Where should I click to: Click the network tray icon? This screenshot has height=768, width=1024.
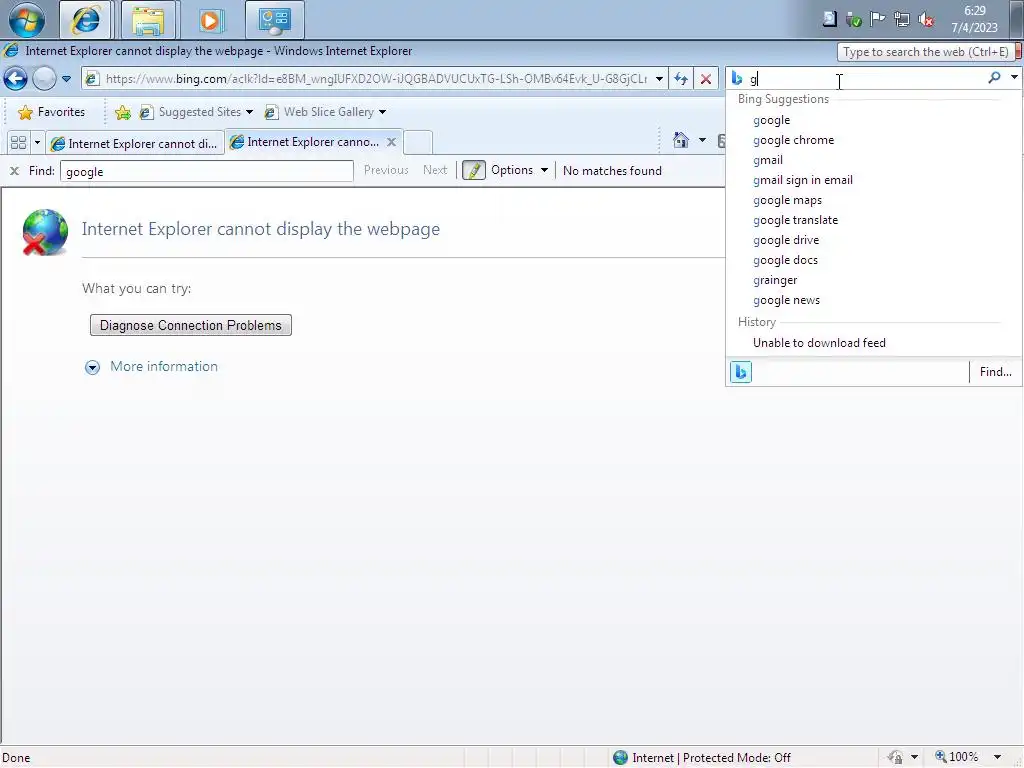(902, 20)
